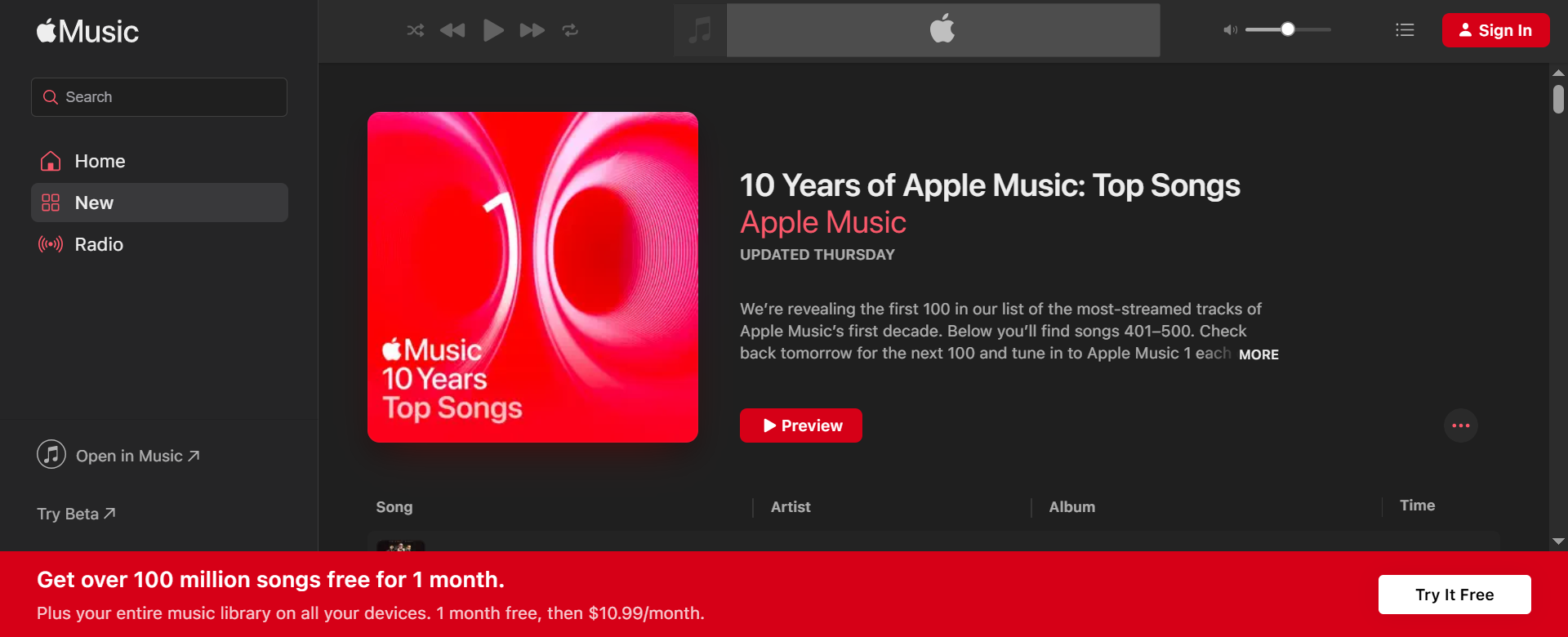
Task: Toggle repeat mode
Action: point(570,30)
